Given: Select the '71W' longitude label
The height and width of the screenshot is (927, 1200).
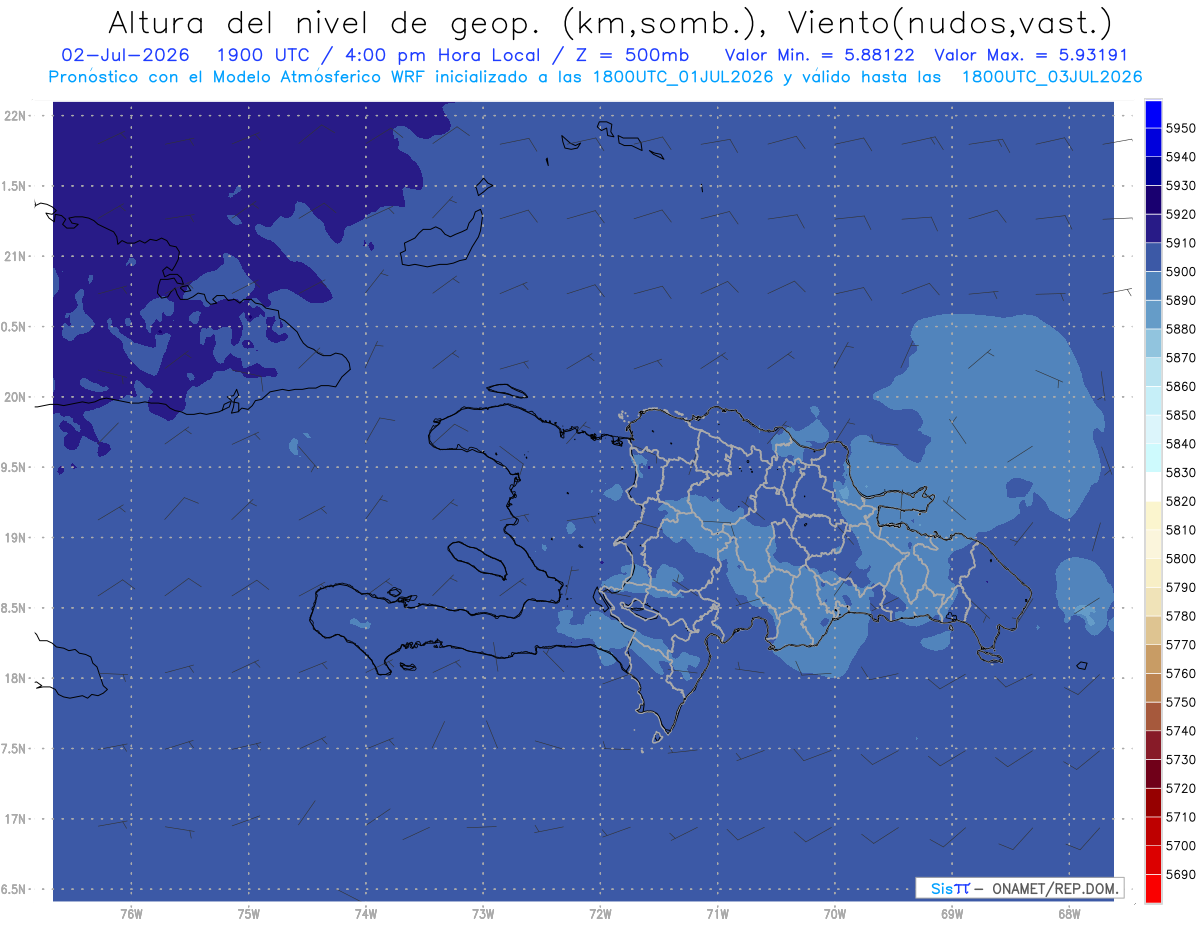Looking at the screenshot, I should click(x=717, y=913).
